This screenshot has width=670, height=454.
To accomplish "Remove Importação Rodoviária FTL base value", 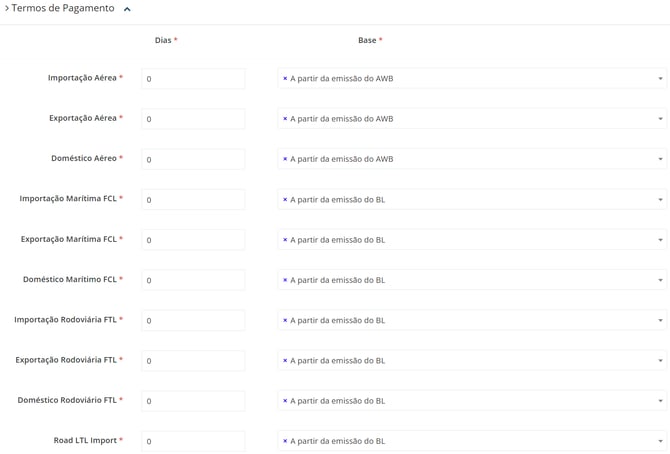I will pos(285,321).
